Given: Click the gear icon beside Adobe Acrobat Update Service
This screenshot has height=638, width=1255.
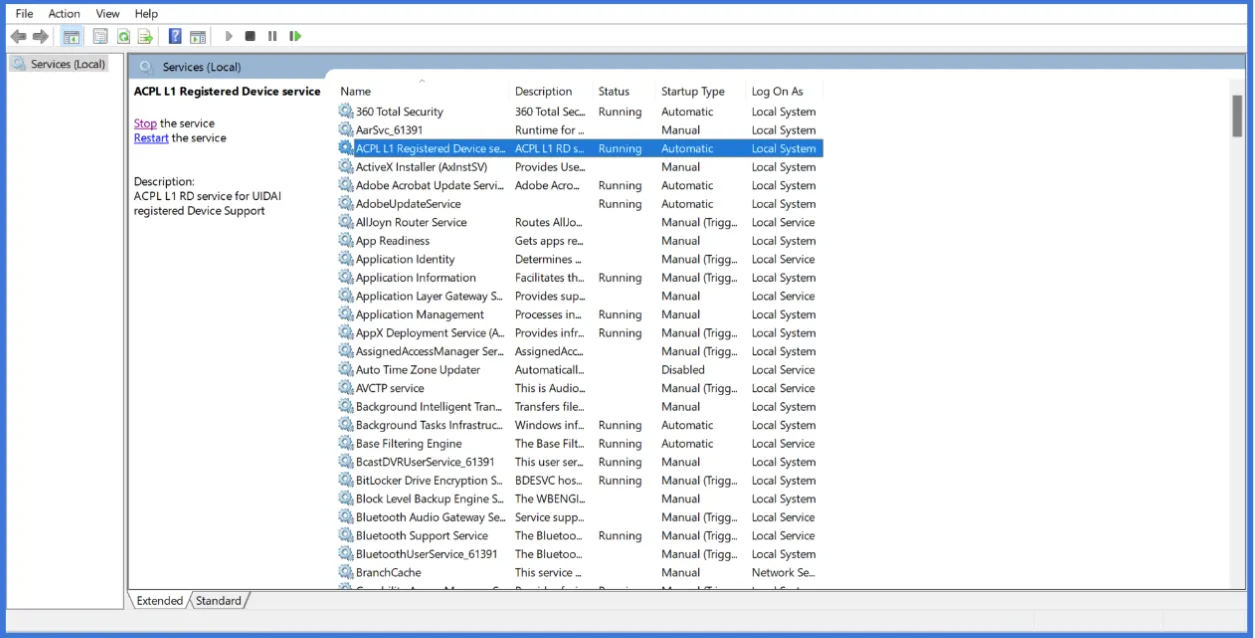Looking at the screenshot, I should pyautogui.click(x=346, y=185).
